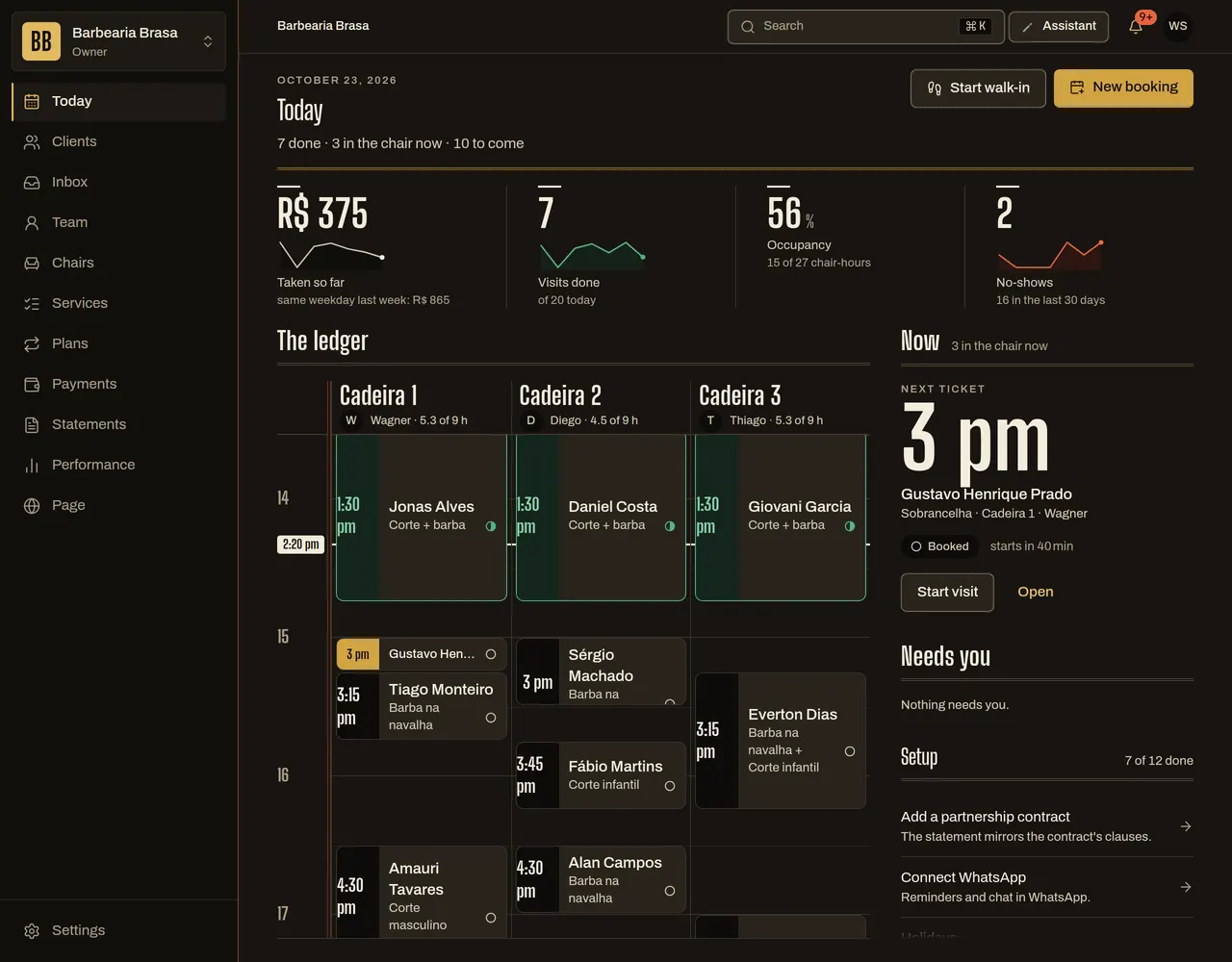Open Giovani Garcia appointment card

[x=781, y=518]
